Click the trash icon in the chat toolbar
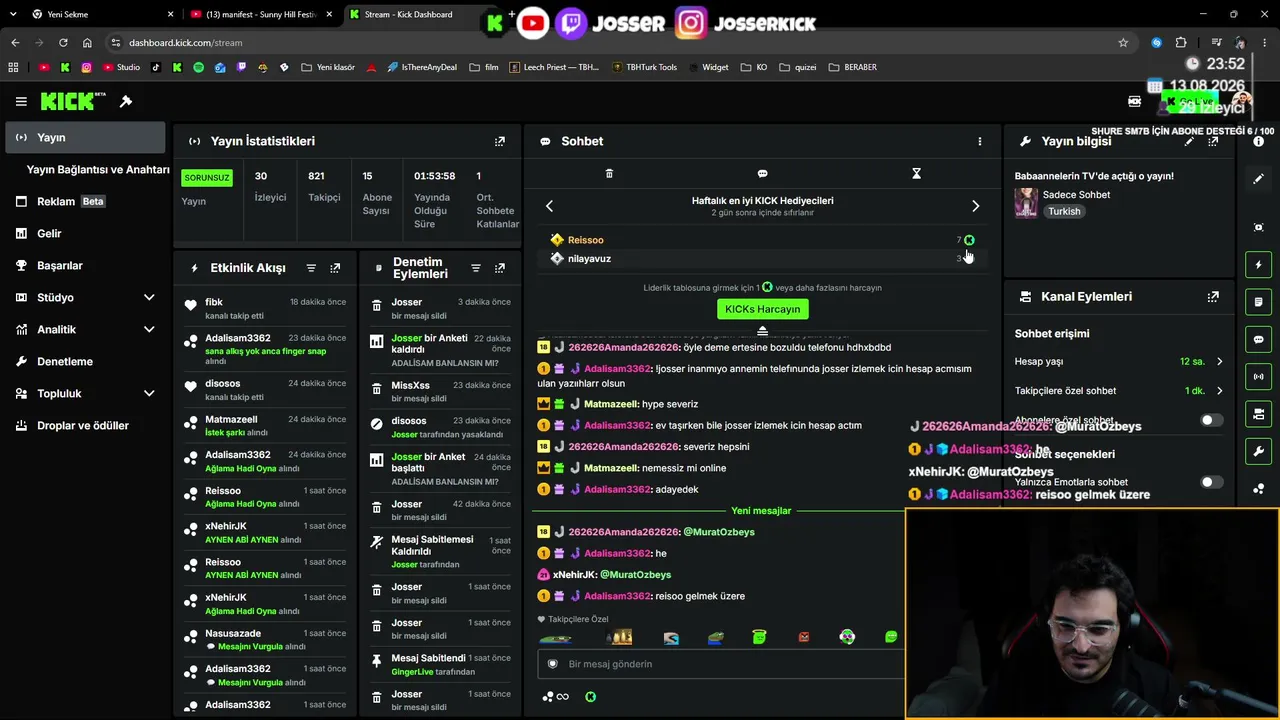The height and width of the screenshot is (720, 1280). point(609,173)
